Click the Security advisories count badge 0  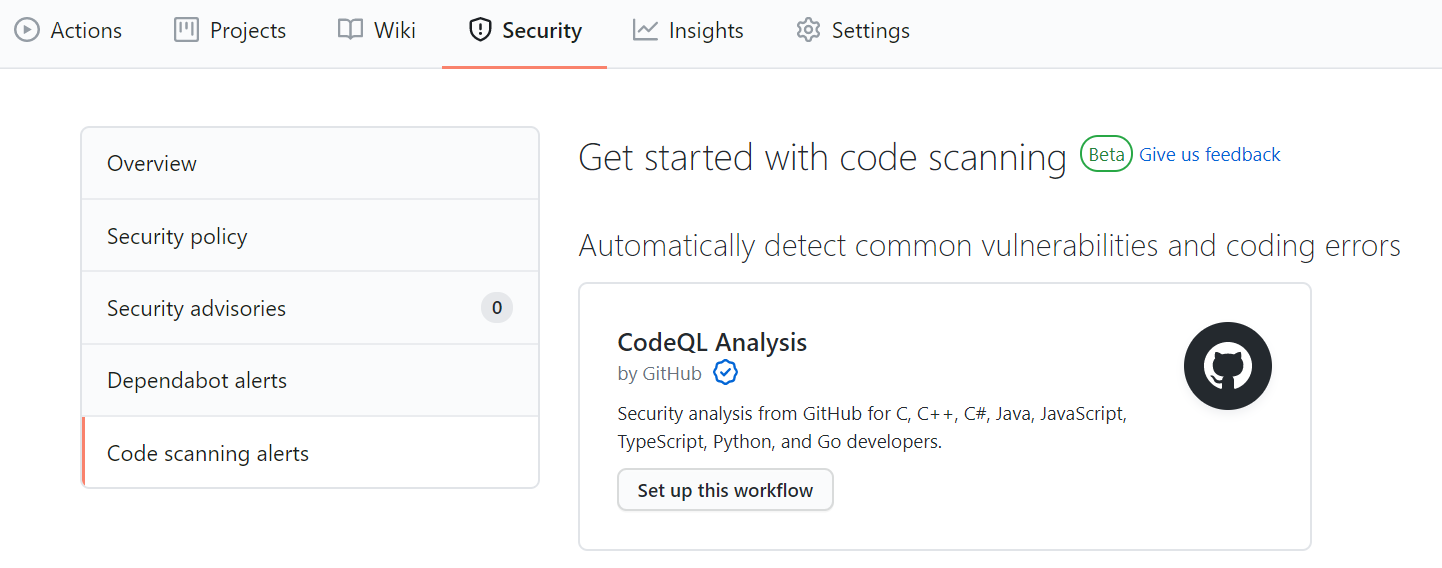[x=497, y=308]
